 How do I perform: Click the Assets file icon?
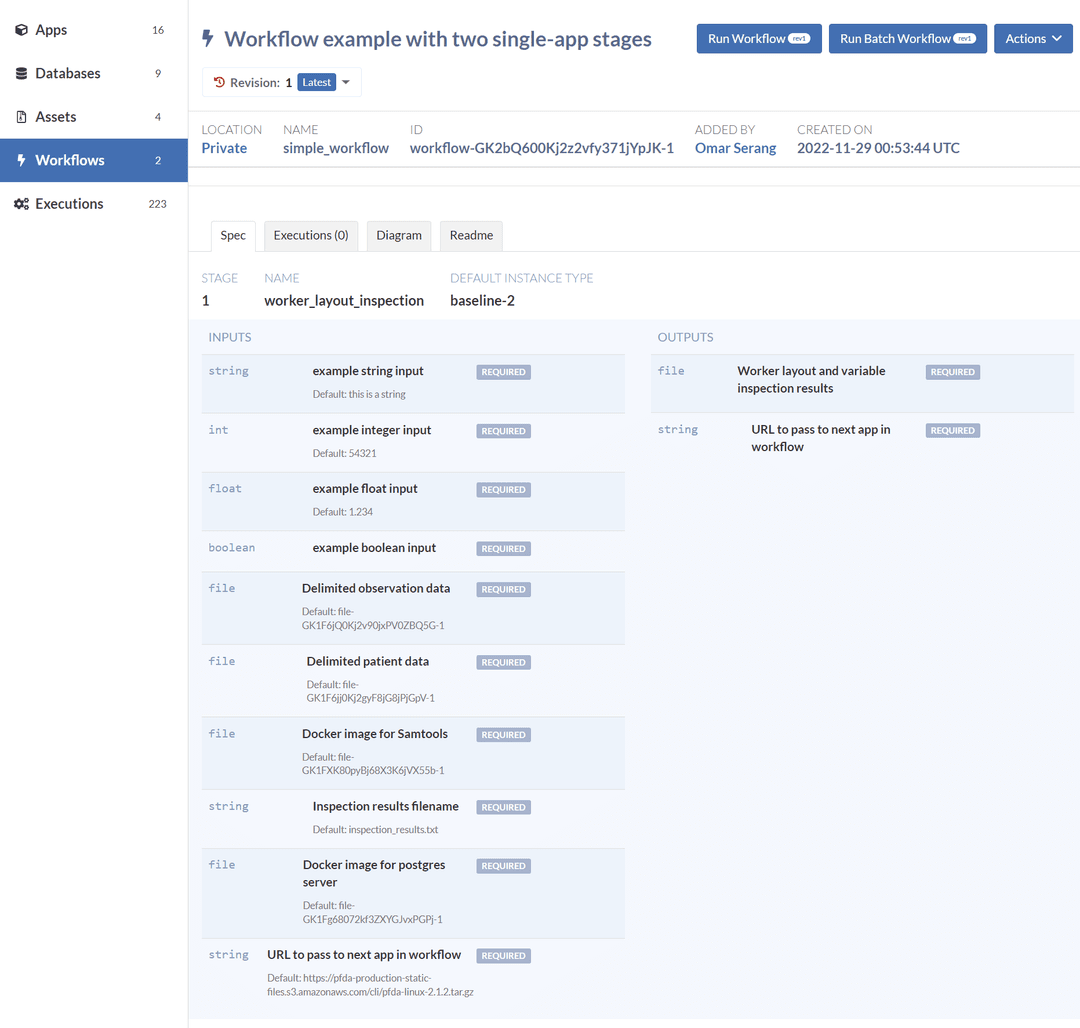coord(21,117)
